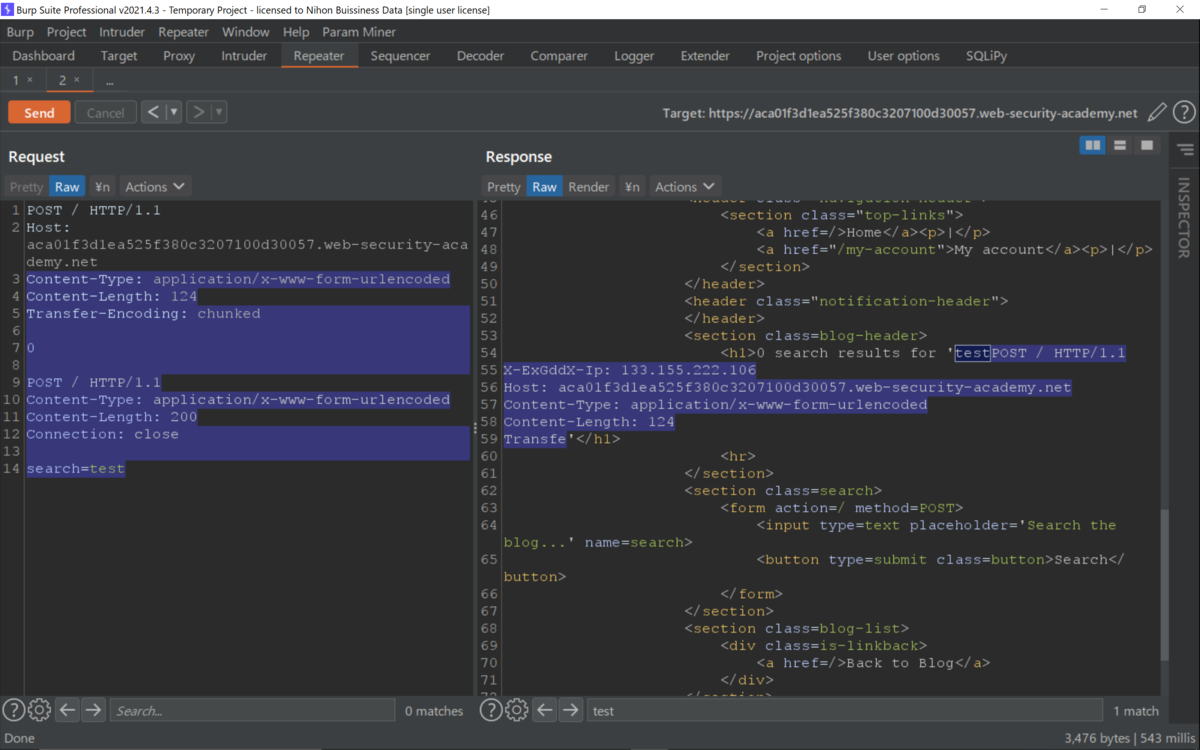This screenshot has height=750, width=1200.
Task: Select side-by-side layout view icon
Action: [1093, 146]
